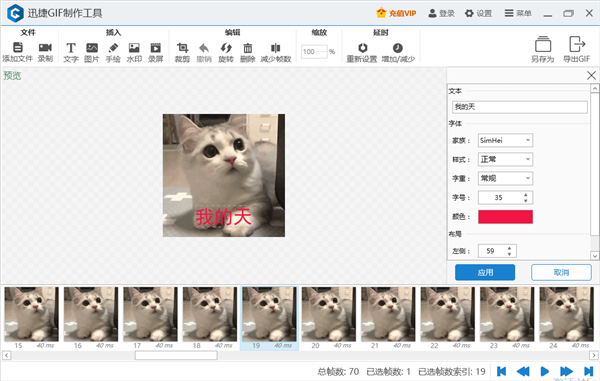This screenshot has width=600, height=381.
Task: Click the zoom percentage input field
Action: click(315, 51)
